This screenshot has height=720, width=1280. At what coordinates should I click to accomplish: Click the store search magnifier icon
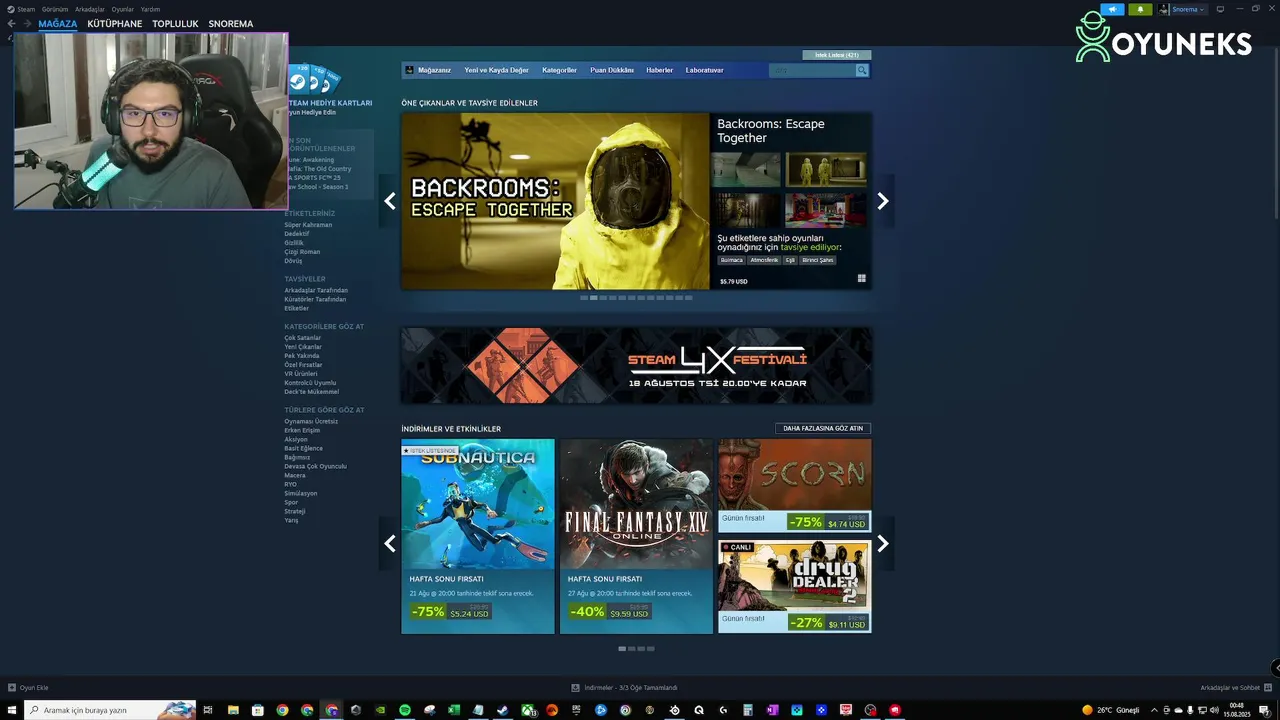click(x=862, y=70)
